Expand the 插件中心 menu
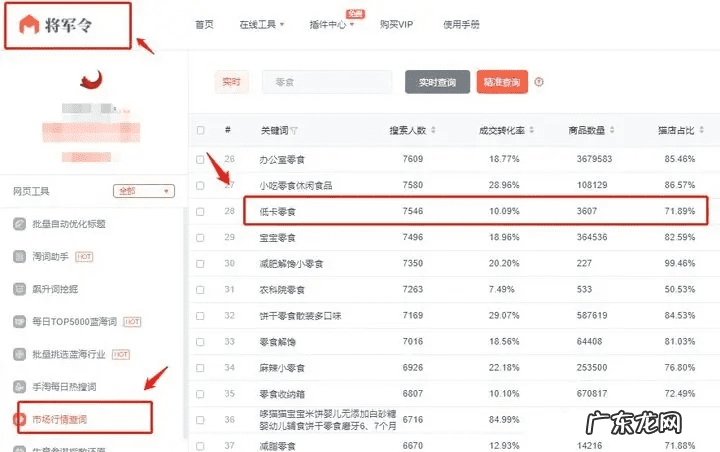The width and height of the screenshot is (720, 452). (x=332, y=24)
